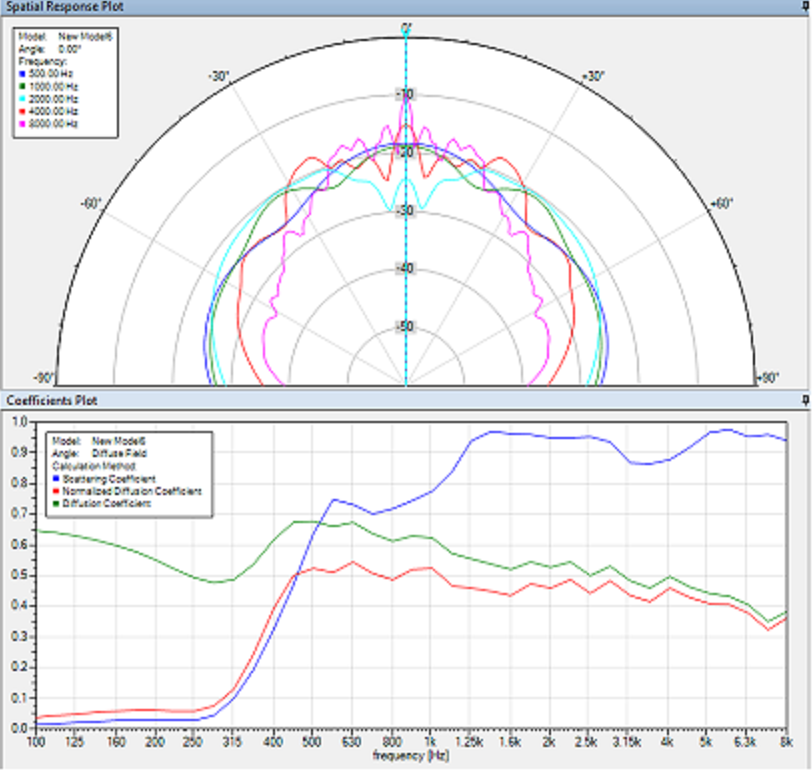This screenshot has width=812, height=773.
Task: Click the -50 radial ring label
Action: [x=405, y=326]
